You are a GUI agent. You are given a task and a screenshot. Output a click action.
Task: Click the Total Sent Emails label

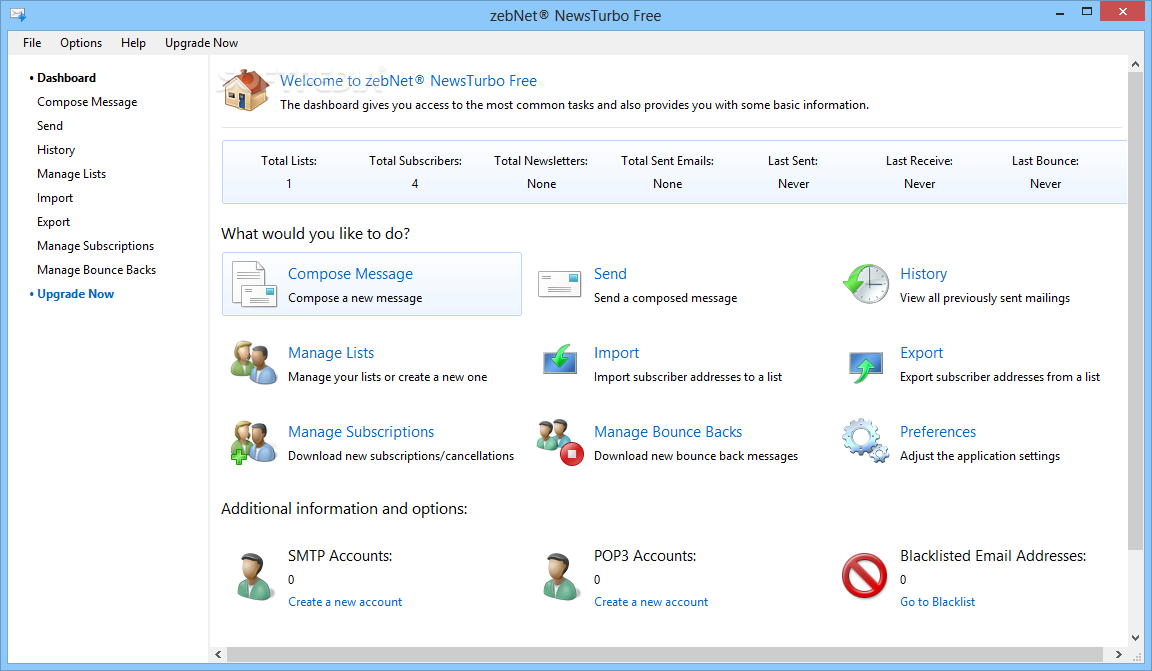click(x=667, y=161)
